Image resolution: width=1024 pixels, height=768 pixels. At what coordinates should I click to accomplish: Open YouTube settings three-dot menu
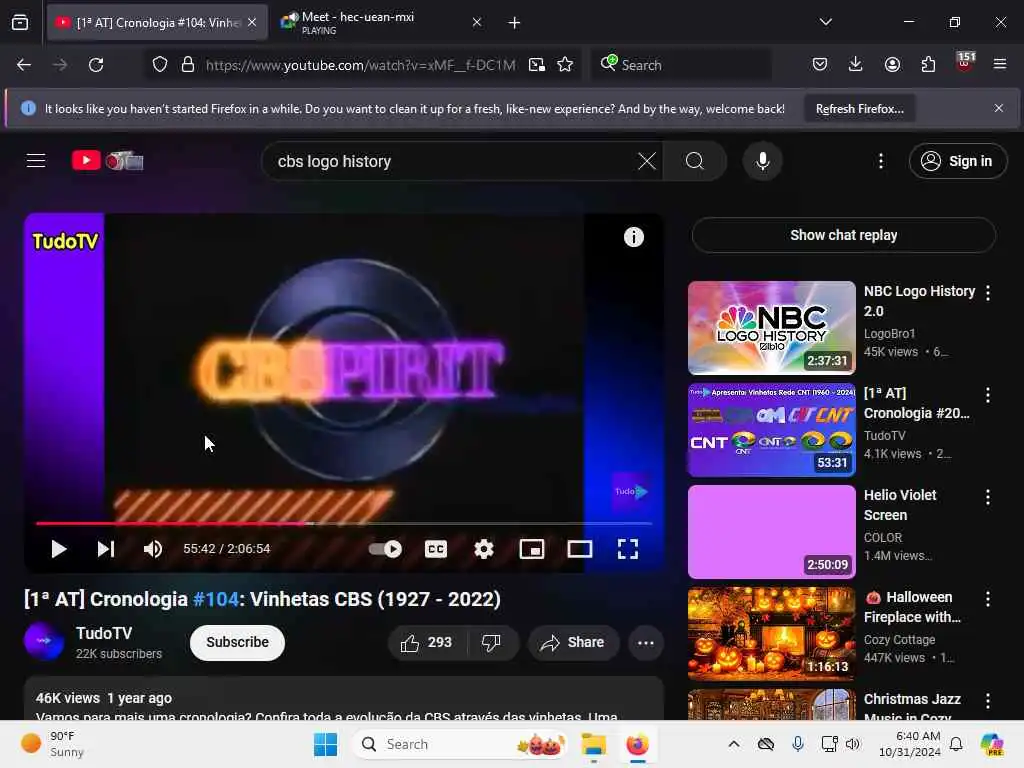881,161
